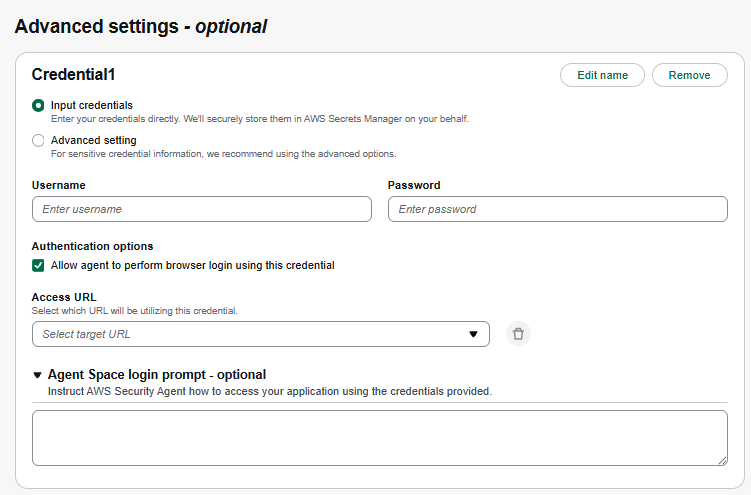This screenshot has width=751, height=495.
Task: Grab the resize handle of the prompt textarea
Action: pyautogui.click(x=721, y=459)
